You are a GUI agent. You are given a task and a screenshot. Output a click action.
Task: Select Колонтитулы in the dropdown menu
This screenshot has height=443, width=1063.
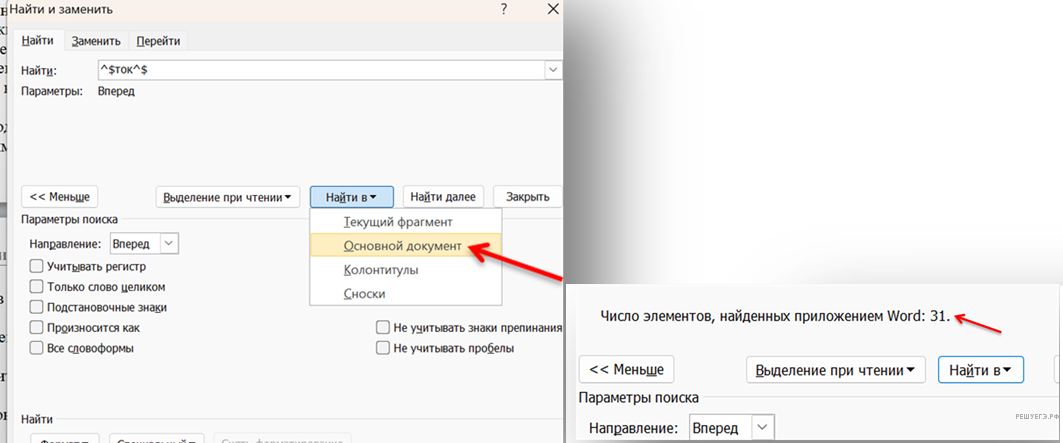click(381, 270)
